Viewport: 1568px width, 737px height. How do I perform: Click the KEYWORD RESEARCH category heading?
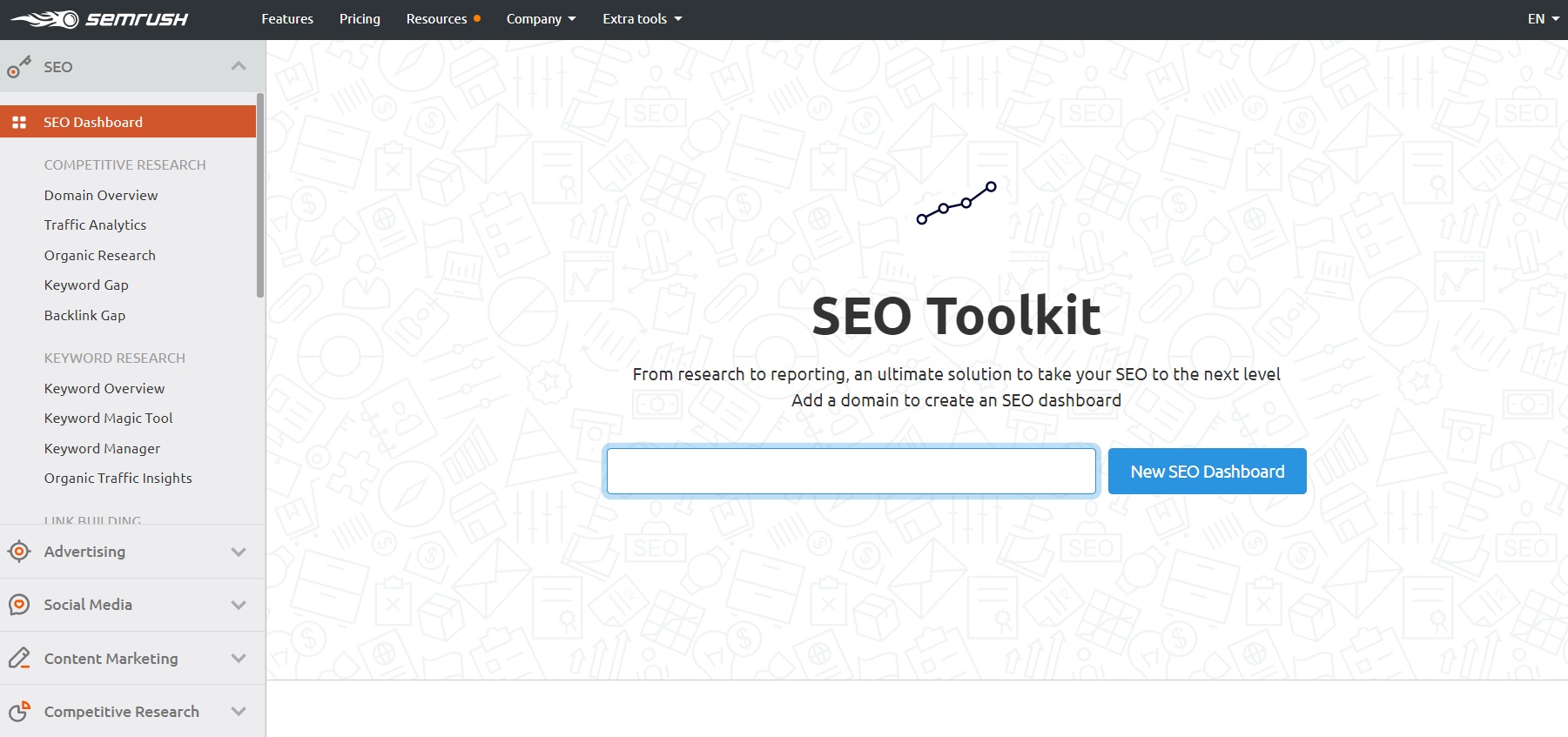pyautogui.click(x=115, y=358)
